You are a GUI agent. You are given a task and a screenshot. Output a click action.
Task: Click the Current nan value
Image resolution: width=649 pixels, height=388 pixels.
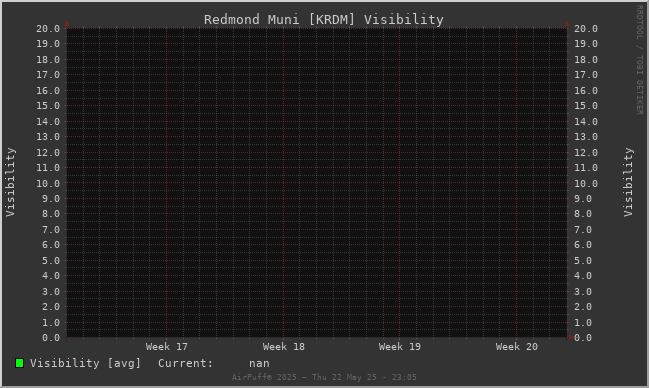pyautogui.click(x=259, y=363)
